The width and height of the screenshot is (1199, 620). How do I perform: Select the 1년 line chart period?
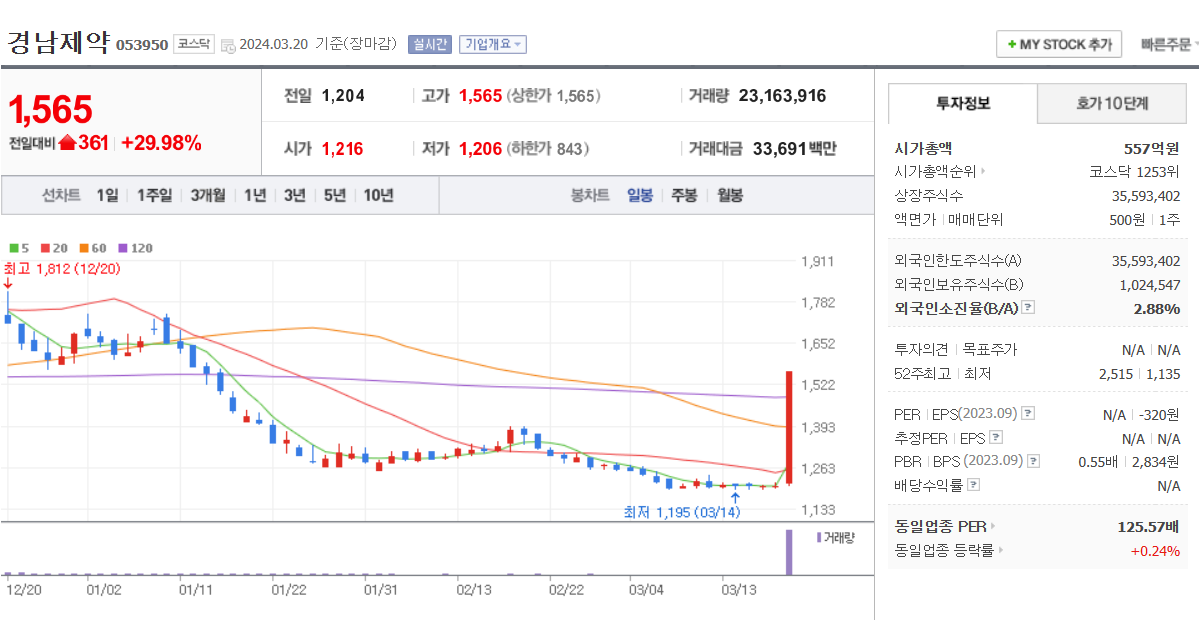click(x=255, y=196)
